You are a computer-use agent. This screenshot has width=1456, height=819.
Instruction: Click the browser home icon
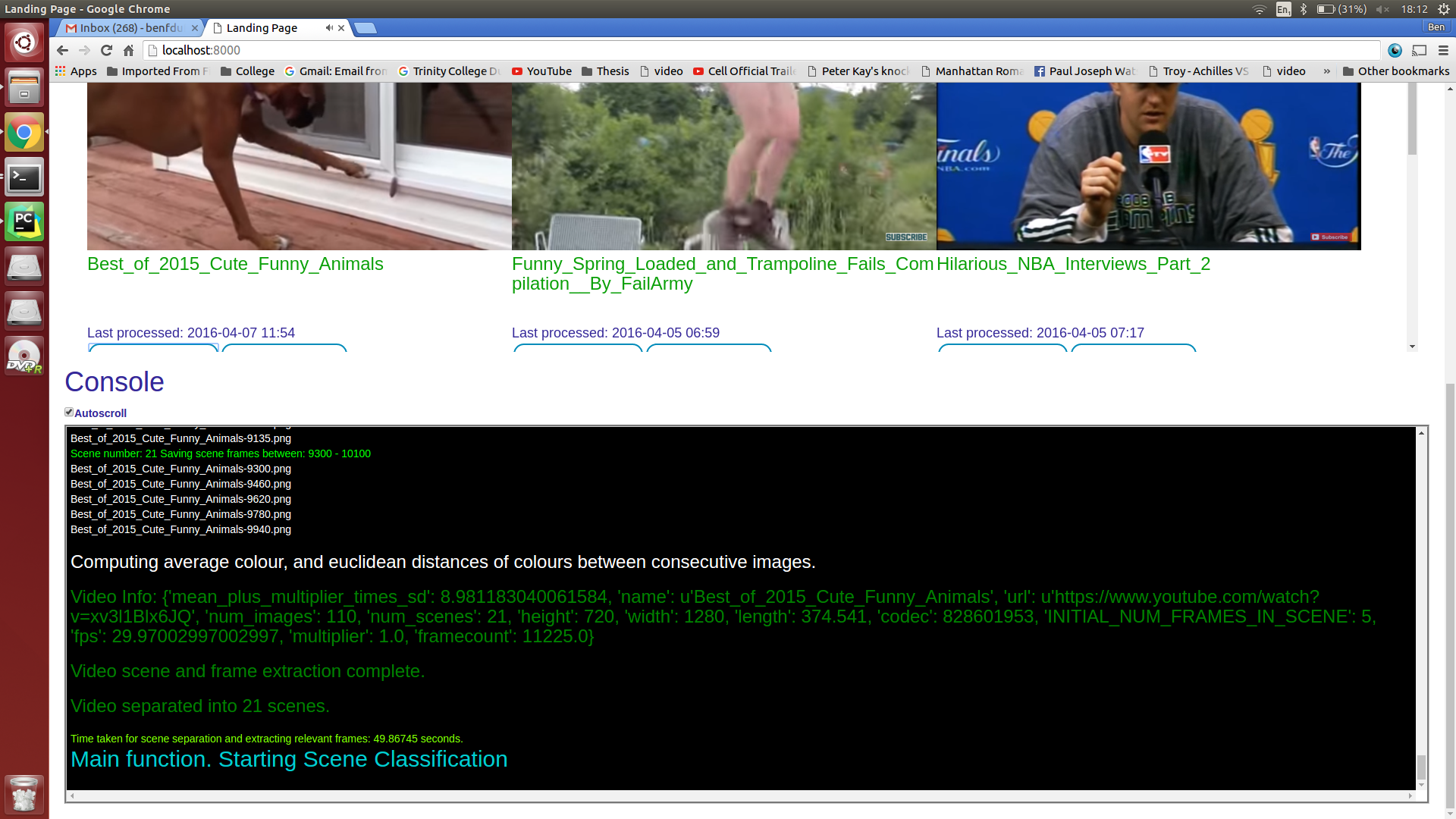pyautogui.click(x=128, y=50)
